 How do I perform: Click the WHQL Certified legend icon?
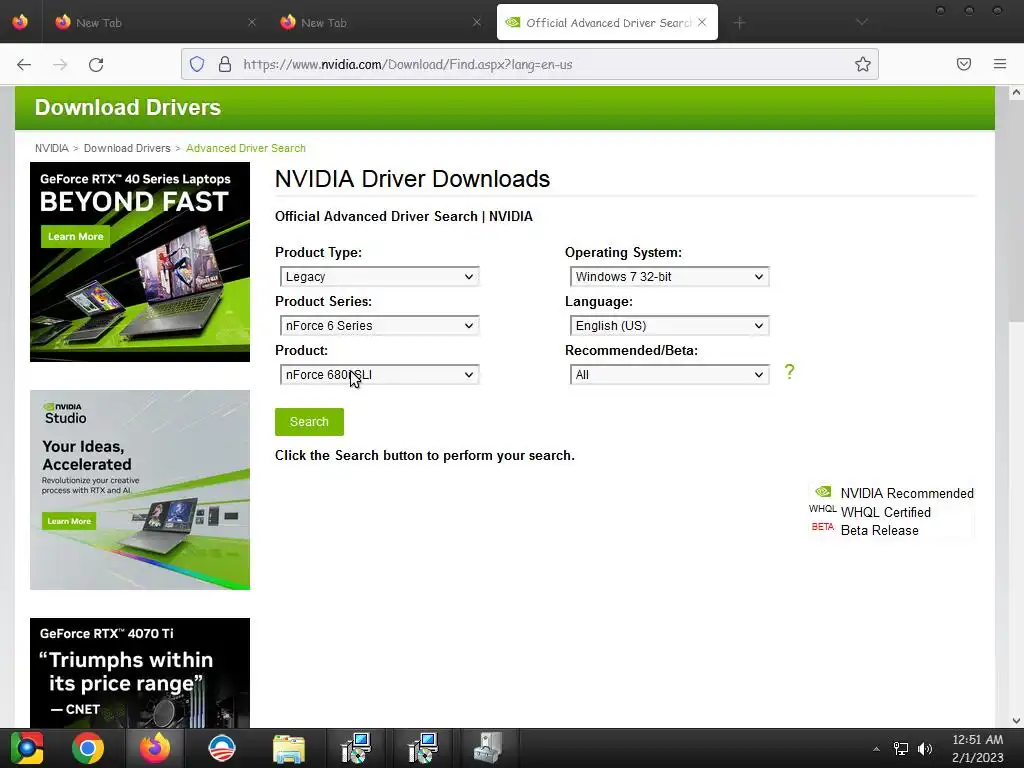(x=822, y=509)
